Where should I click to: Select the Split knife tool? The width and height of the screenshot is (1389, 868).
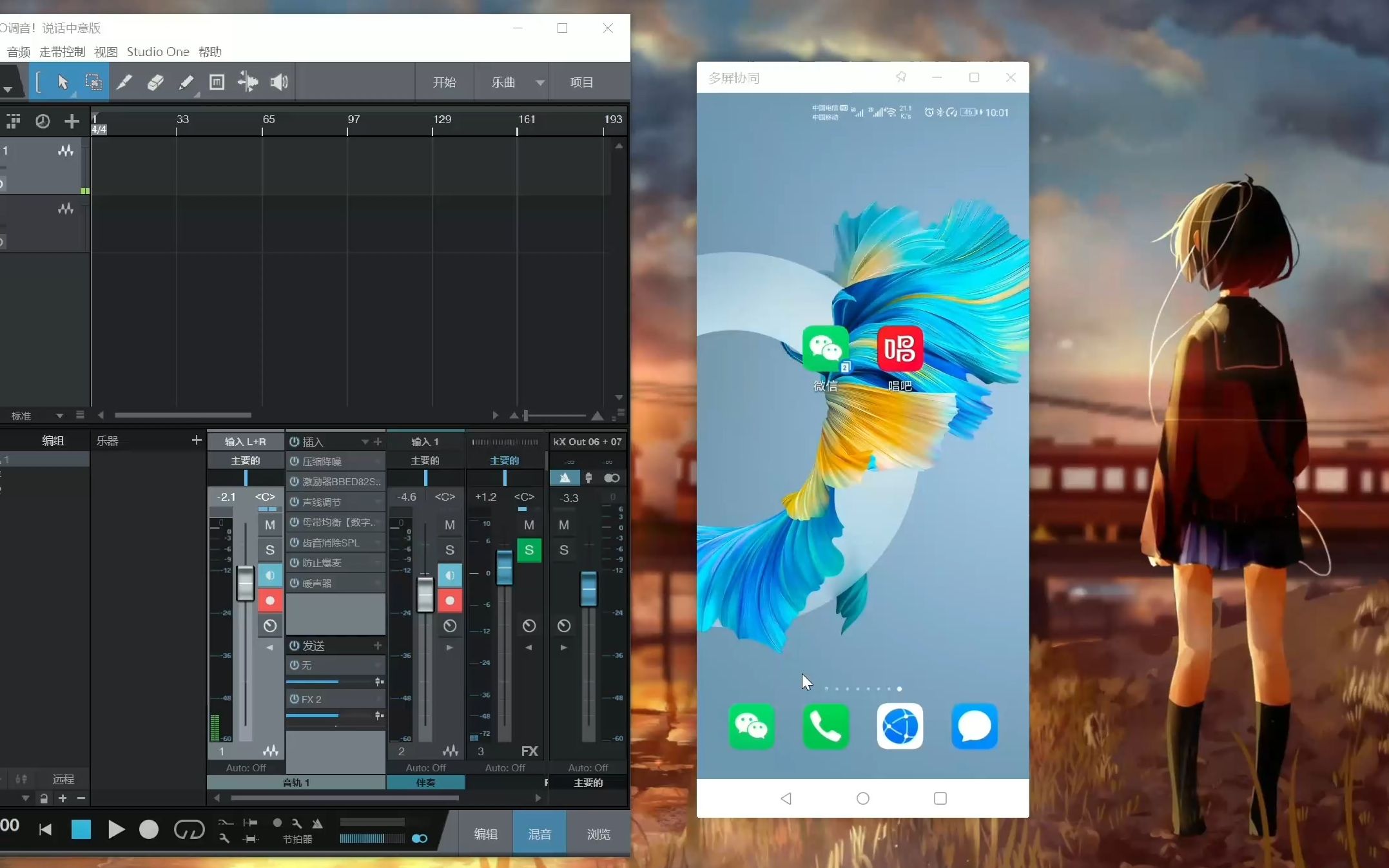pyautogui.click(x=124, y=82)
